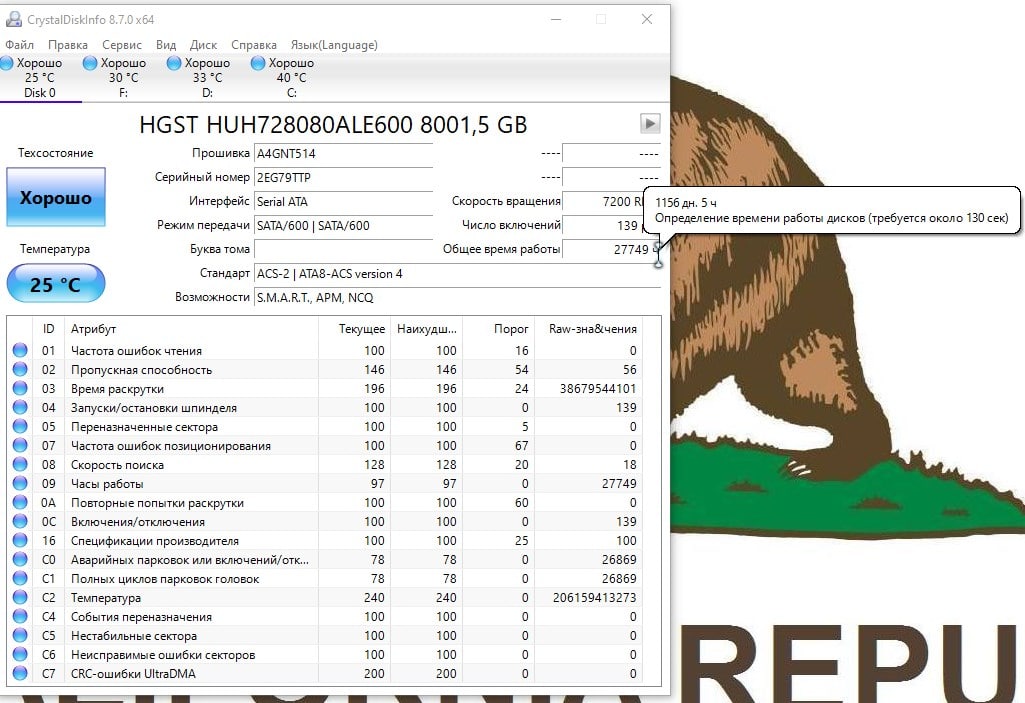This screenshot has height=703, width=1025.
Task: Click status orb for Часы работы
Action: 20,483
